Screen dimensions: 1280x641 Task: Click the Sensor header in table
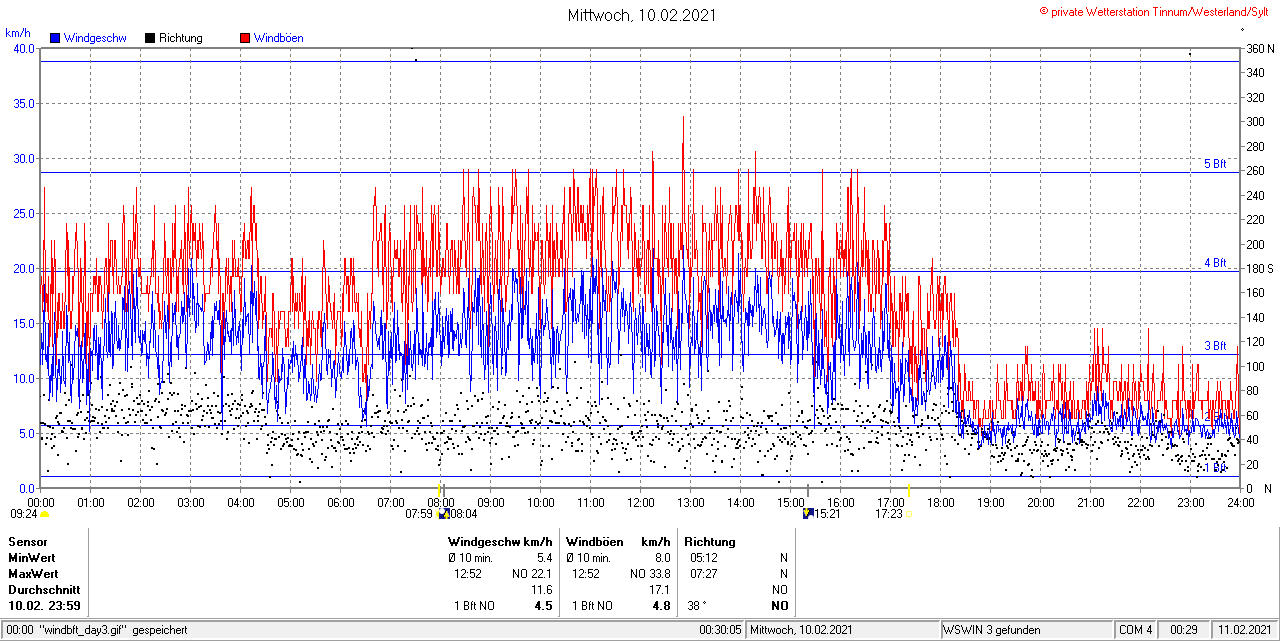click(x=28, y=541)
